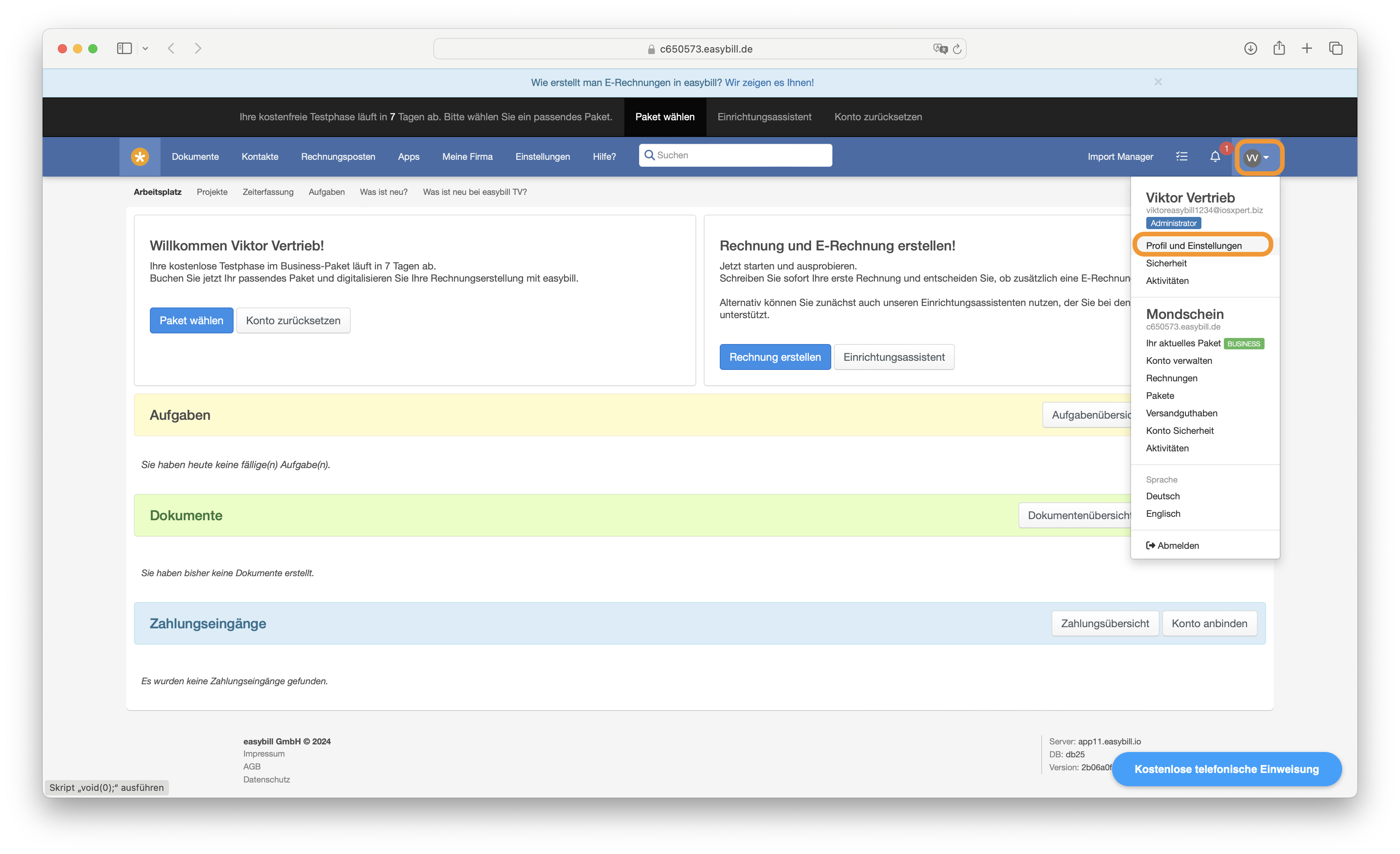Viewport: 1400px width, 854px height.
Task: Switch to the Aufgaben tab
Action: point(327,192)
